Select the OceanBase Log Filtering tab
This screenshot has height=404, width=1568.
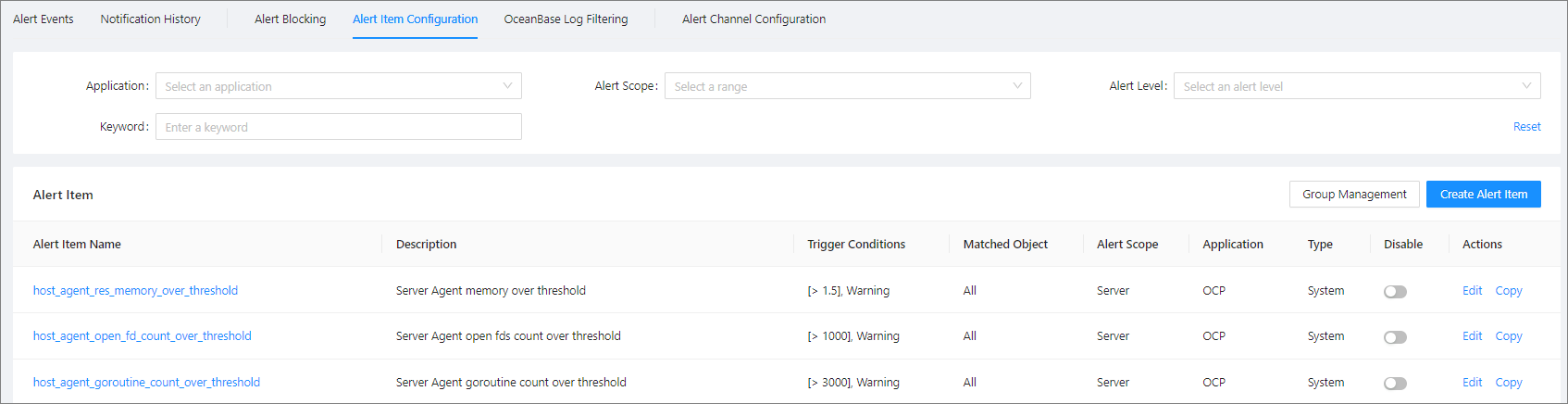[x=566, y=19]
